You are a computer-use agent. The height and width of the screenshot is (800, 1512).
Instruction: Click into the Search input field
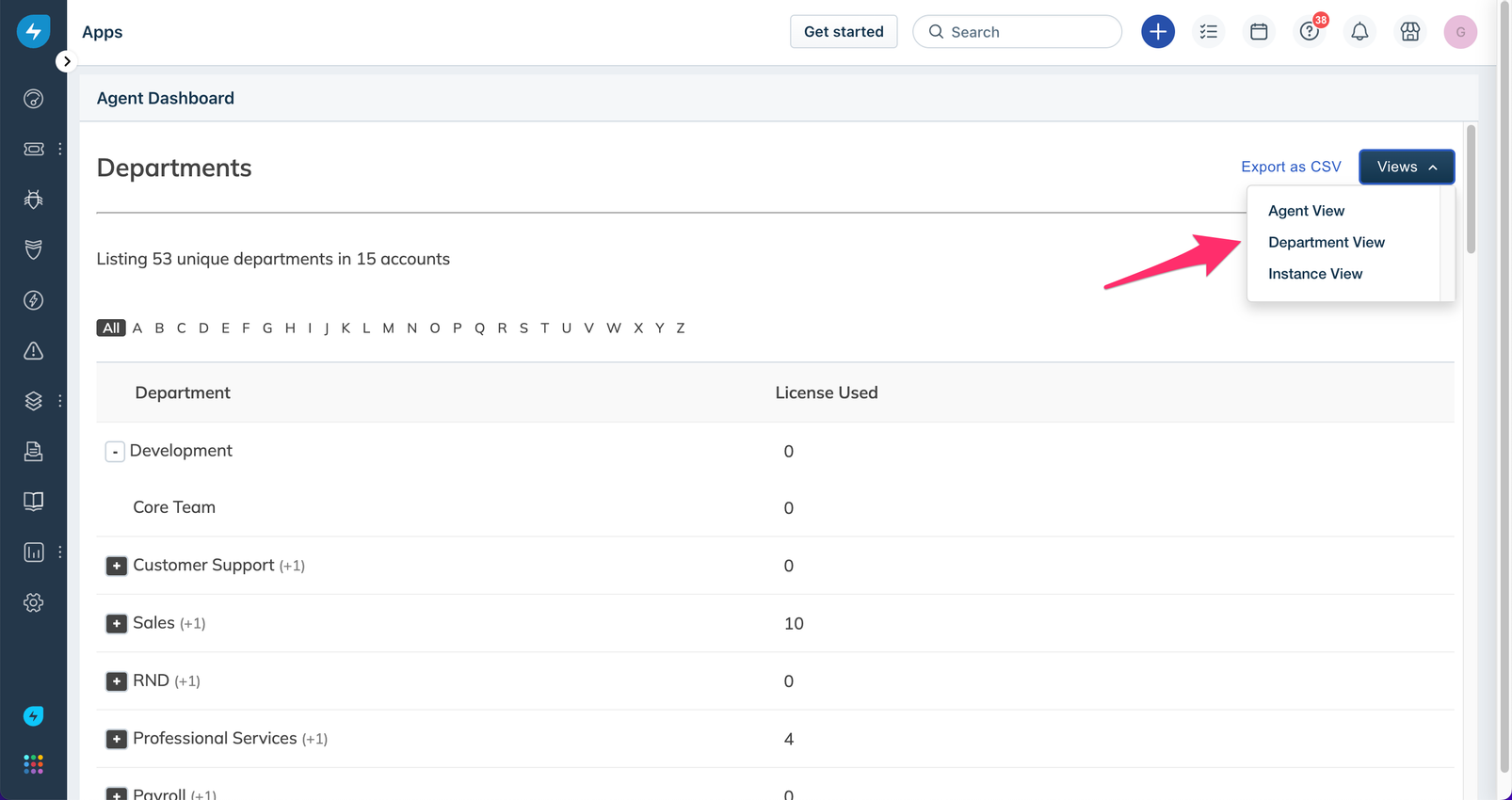coord(1026,32)
